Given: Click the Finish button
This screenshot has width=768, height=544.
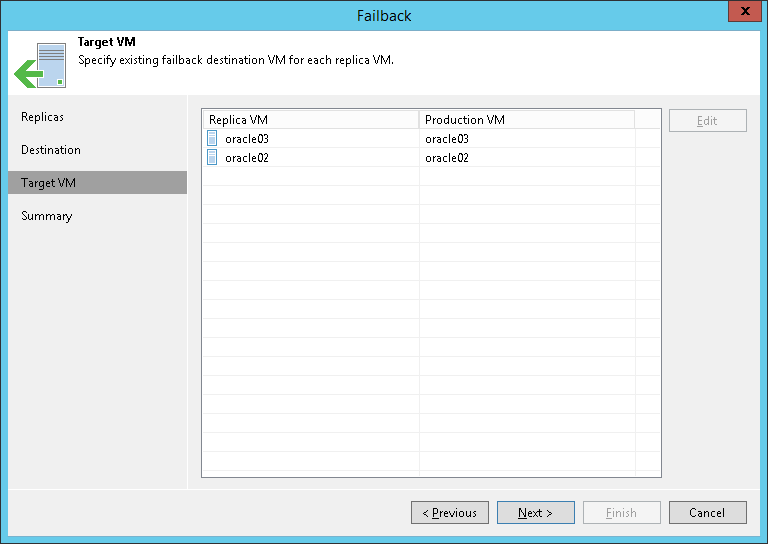Looking at the screenshot, I should click(621, 513).
